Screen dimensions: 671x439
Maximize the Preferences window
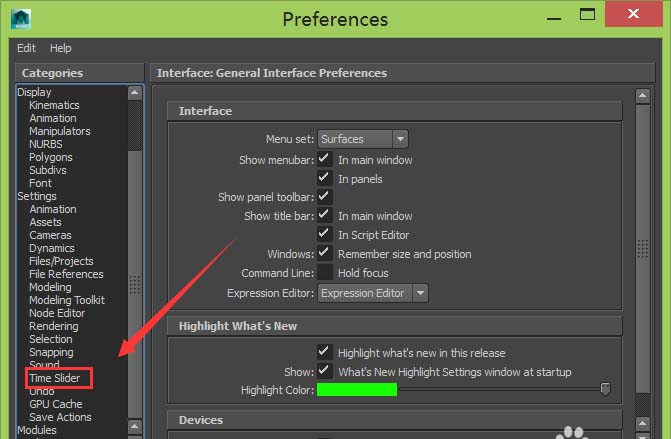587,15
